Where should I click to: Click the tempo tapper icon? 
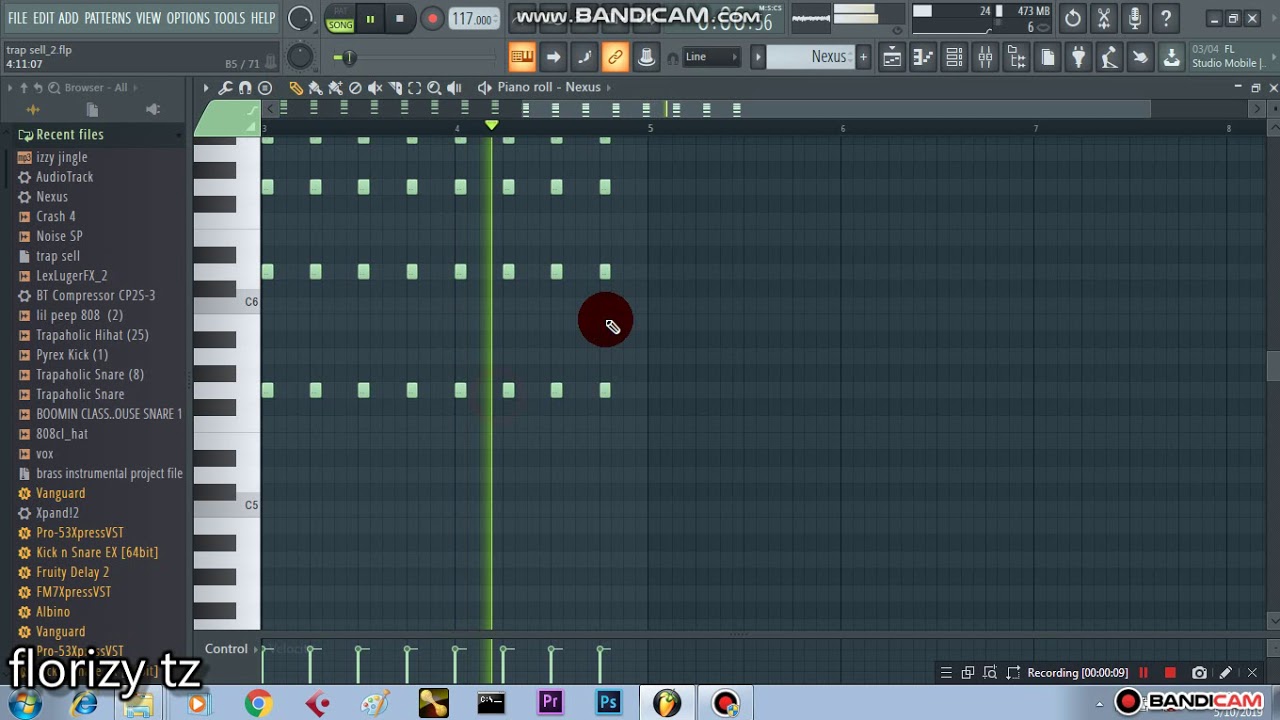click(x=1109, y=57)
